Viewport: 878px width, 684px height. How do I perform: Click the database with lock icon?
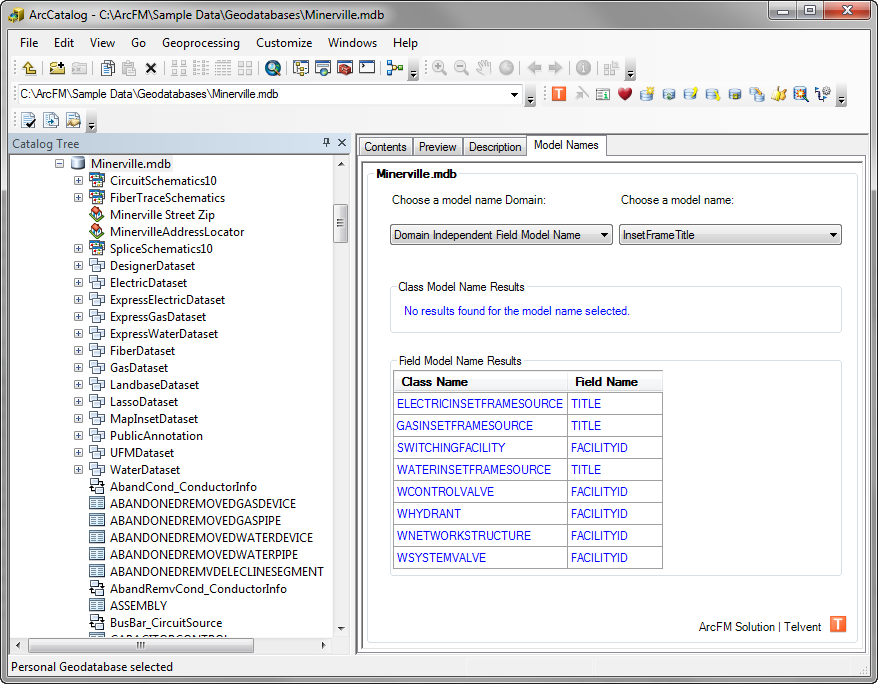click(x=735, y=94)
